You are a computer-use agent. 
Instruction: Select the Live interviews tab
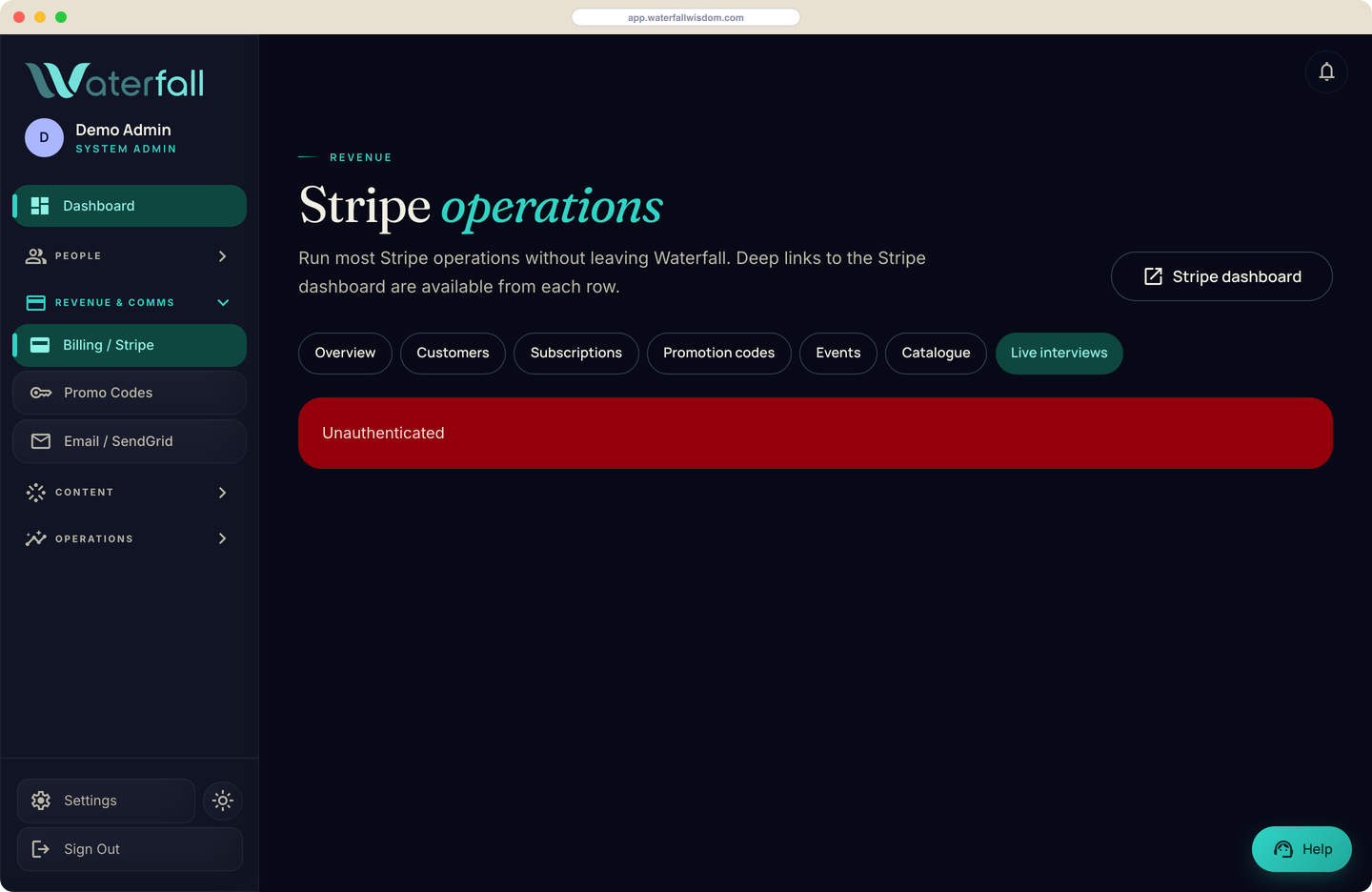click(x=1059, y=354)
